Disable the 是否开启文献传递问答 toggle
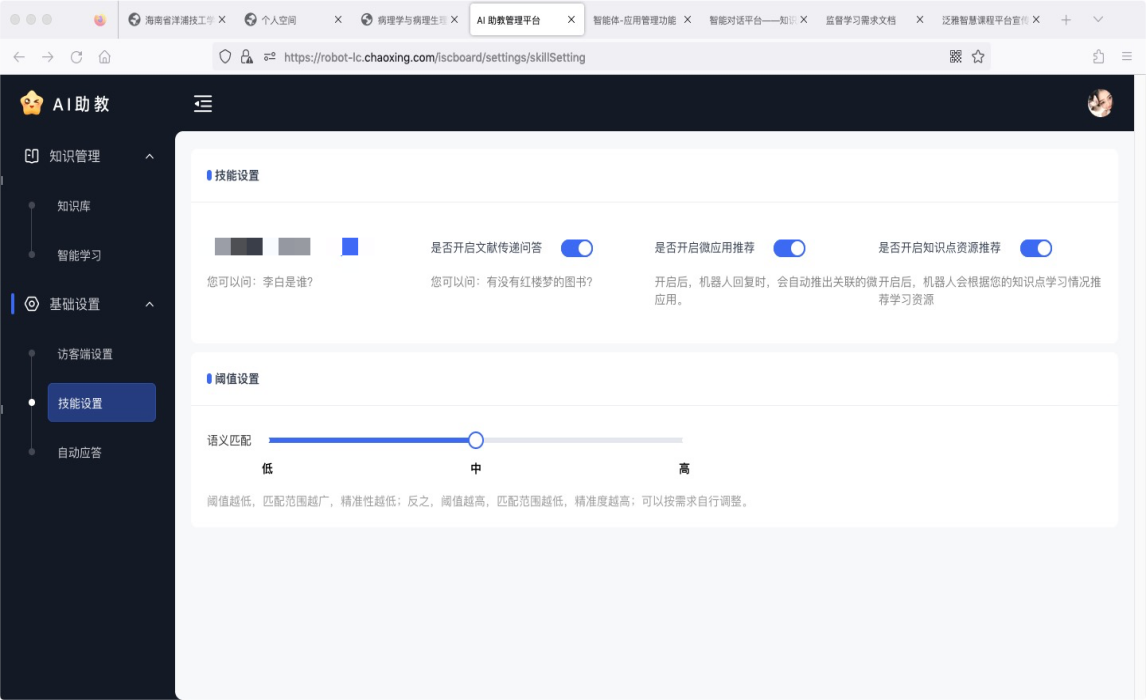The height and width of the screenshot is (700, 1146). [x=577, y=248]
